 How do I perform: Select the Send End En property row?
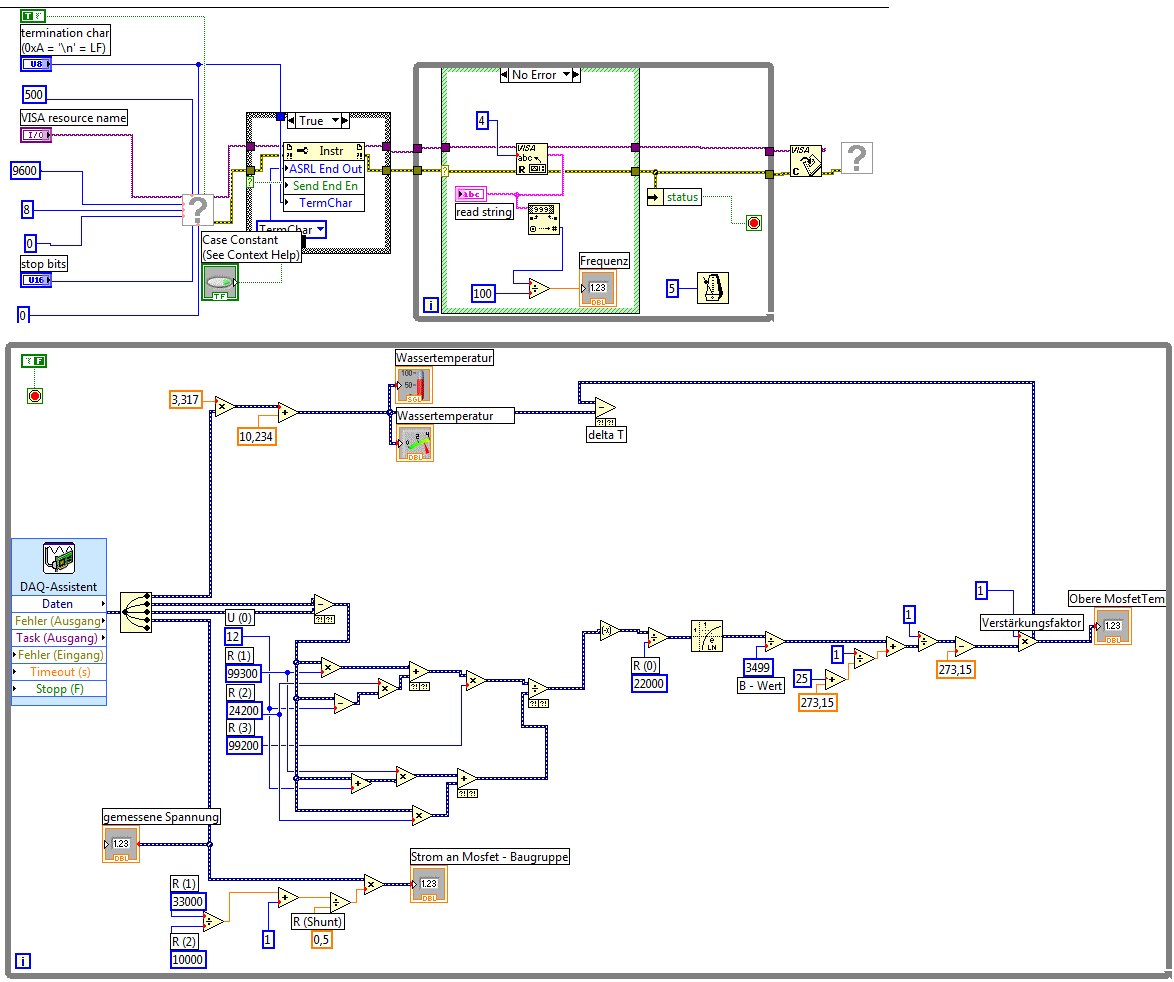click(324, 186)
